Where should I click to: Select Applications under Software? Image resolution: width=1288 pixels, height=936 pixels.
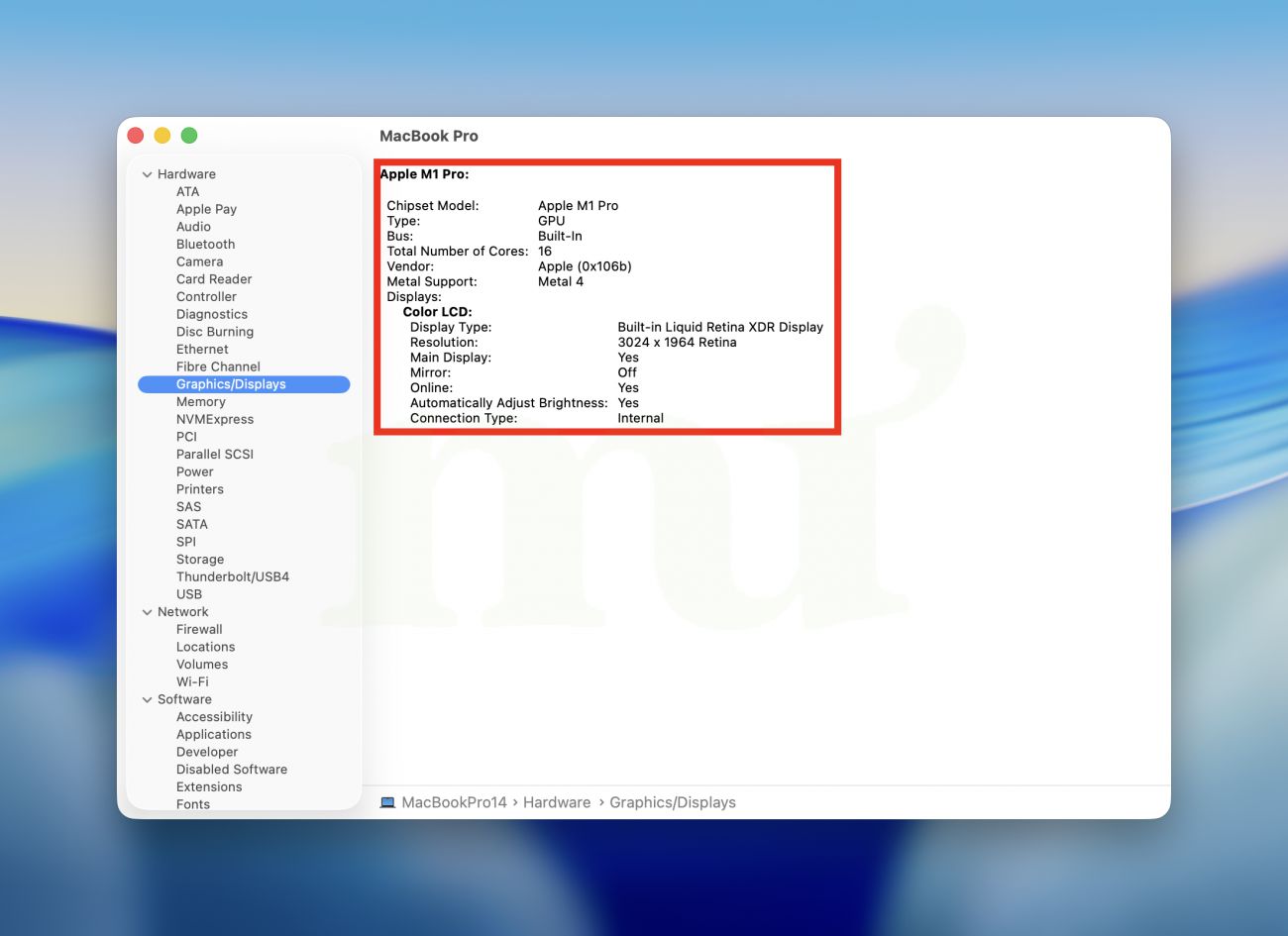coord(214,734)
